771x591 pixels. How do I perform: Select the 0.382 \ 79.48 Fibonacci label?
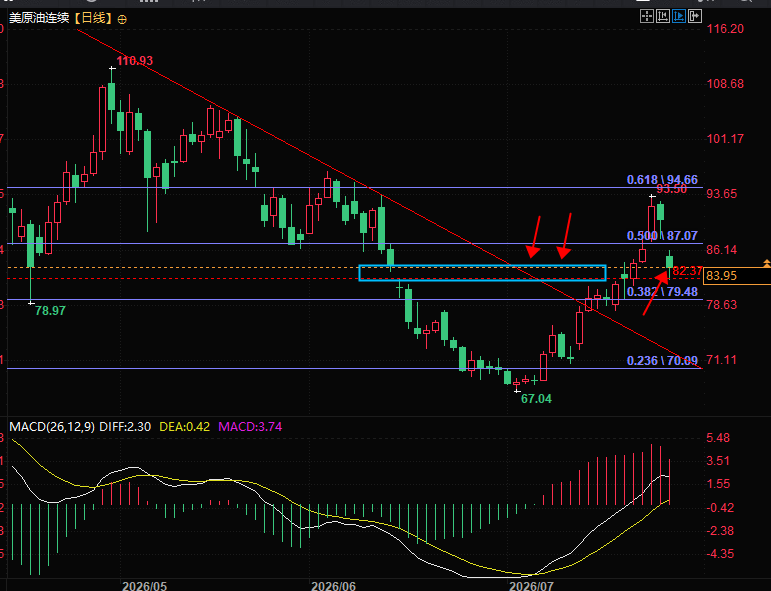662,292
